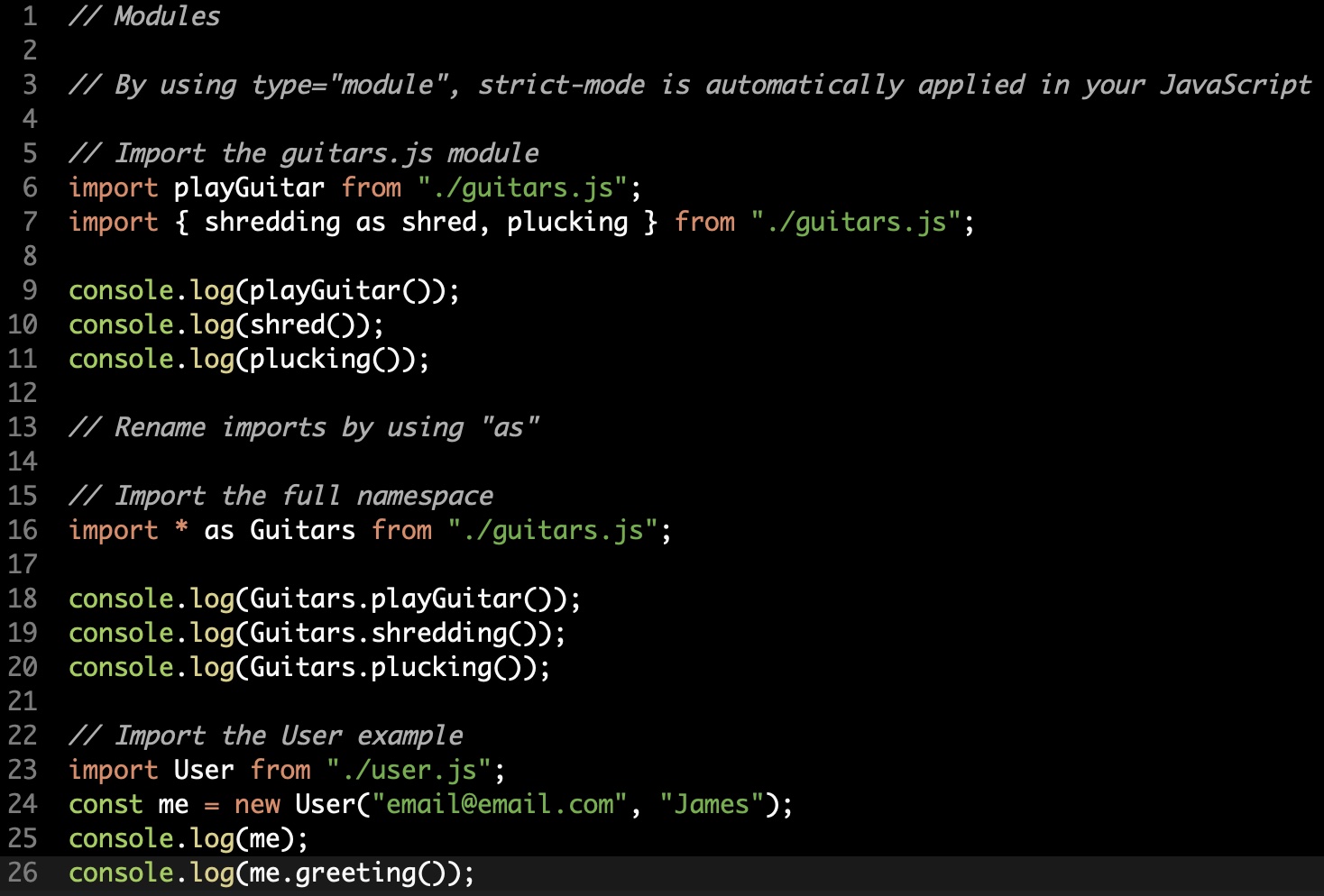
Task: Click the "./user.js" string literal
Action: [409, 770]
